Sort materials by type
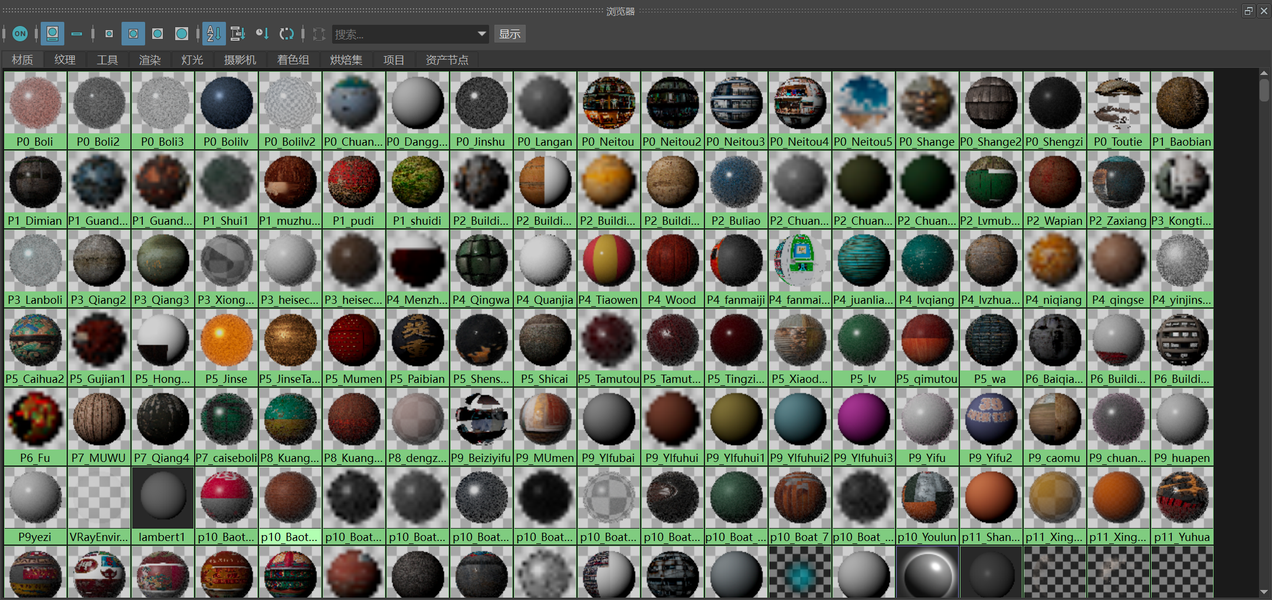The width and height of the screenshot is (1272, 600). point(237,34)
